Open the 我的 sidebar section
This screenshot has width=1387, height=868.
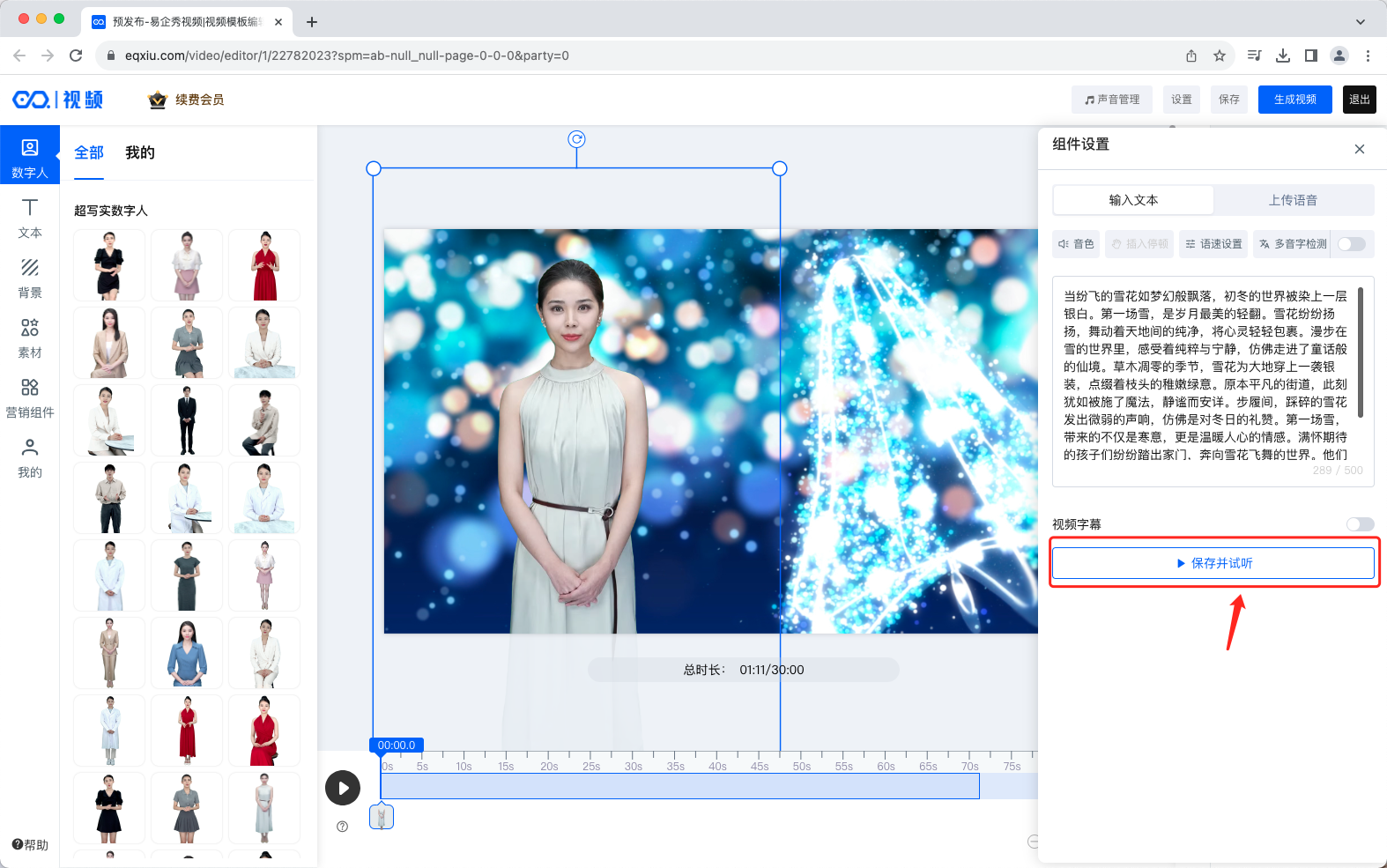point(30,457)
